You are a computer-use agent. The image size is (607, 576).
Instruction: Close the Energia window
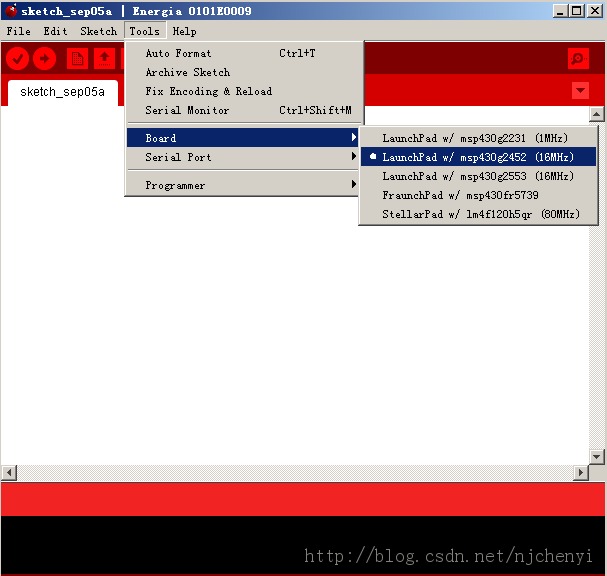[595, 11]
